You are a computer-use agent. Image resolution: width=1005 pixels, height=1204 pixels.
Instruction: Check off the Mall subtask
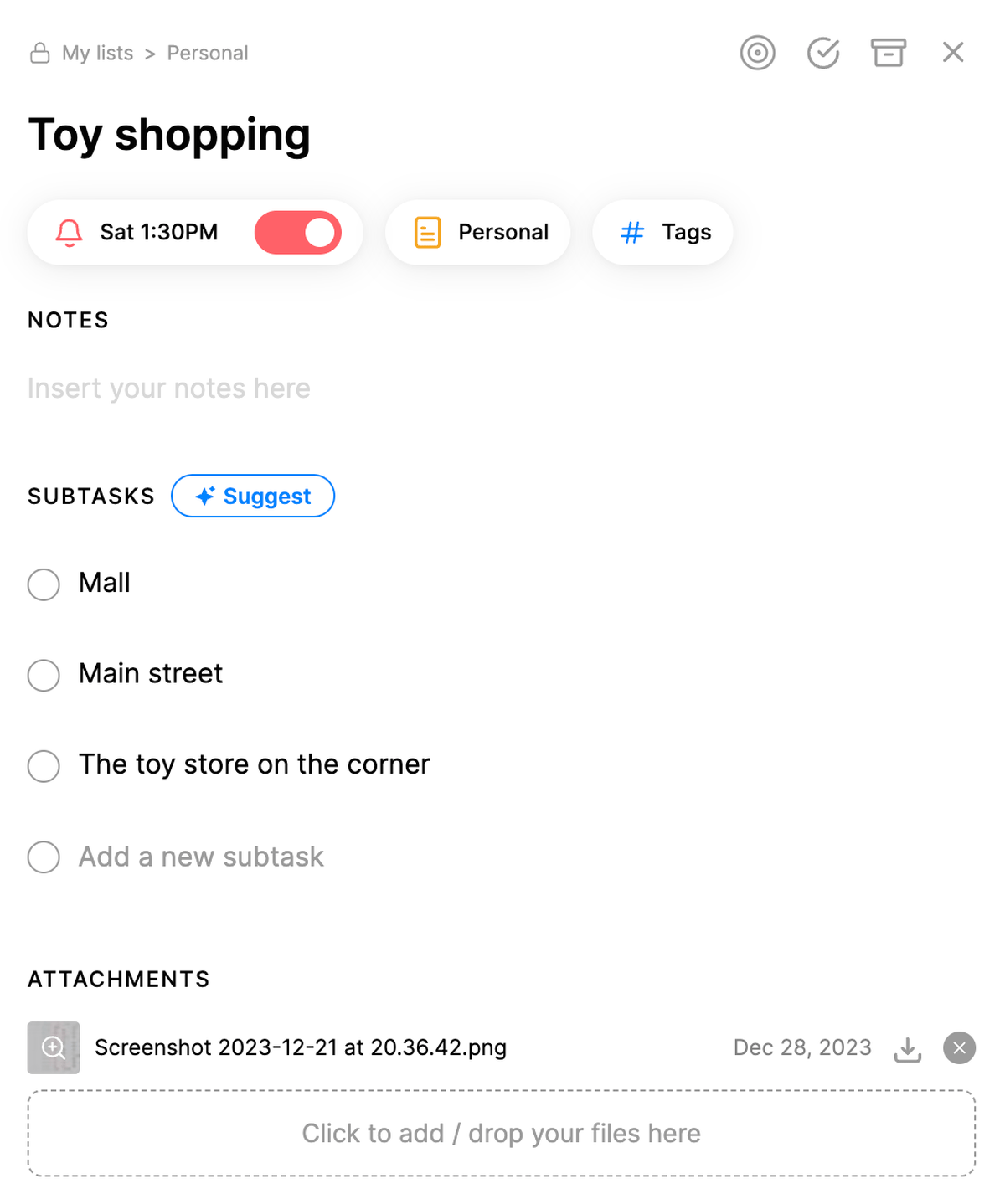[x=44, y=584]
